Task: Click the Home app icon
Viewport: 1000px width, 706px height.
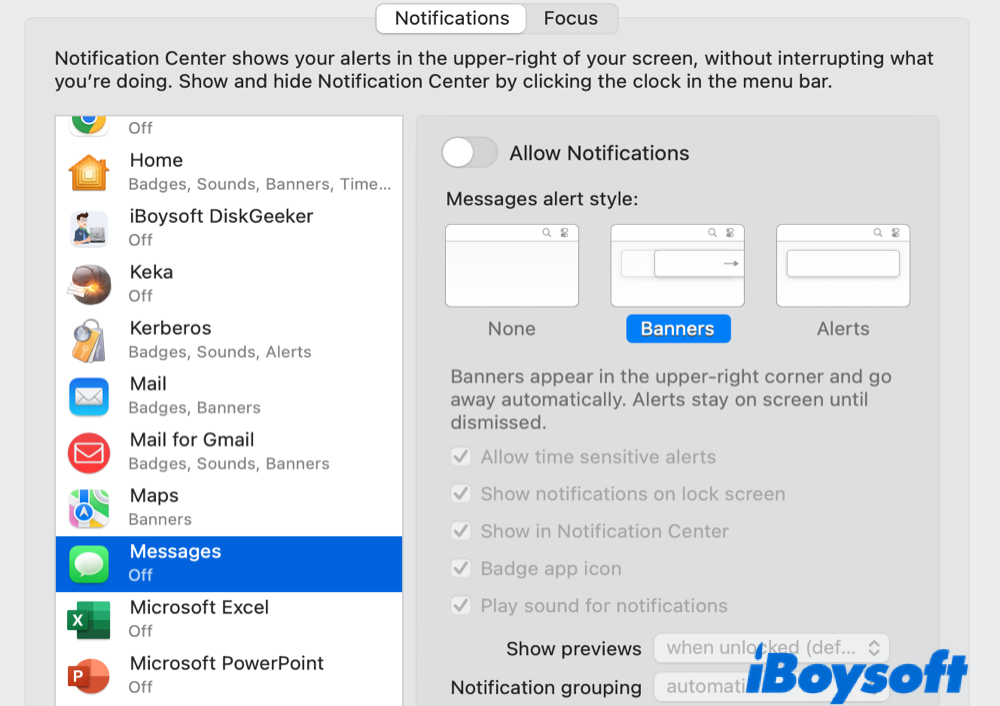Action: tap(89, 173)
